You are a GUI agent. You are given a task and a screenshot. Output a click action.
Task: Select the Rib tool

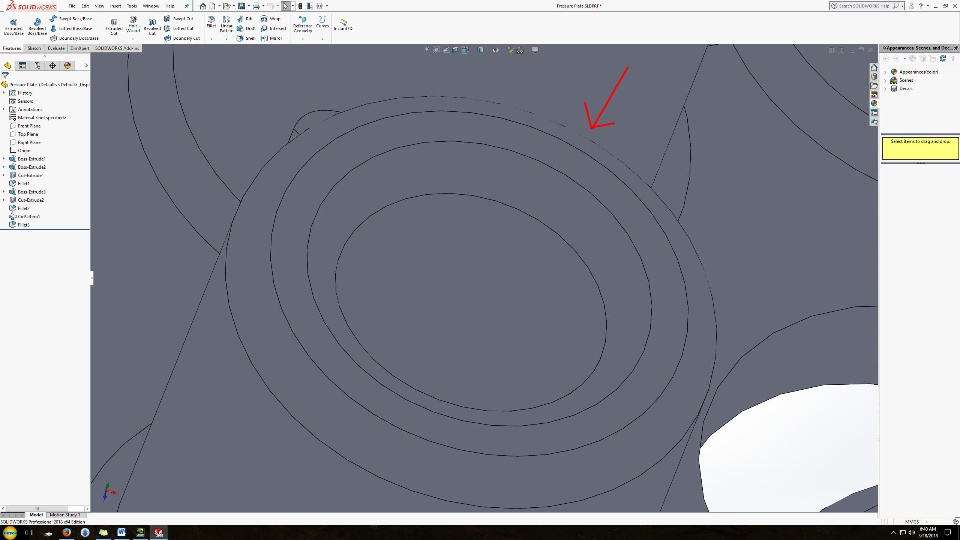[245, 19]
